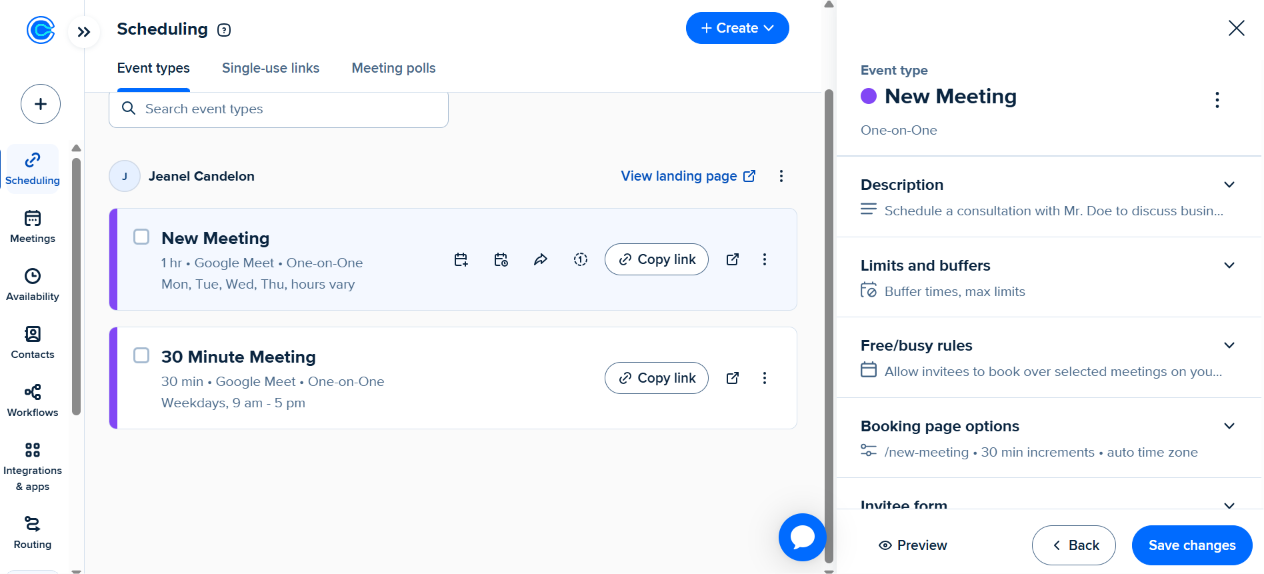Open three-dot menu on 30 Minute Meeting card

coord(765,378)
